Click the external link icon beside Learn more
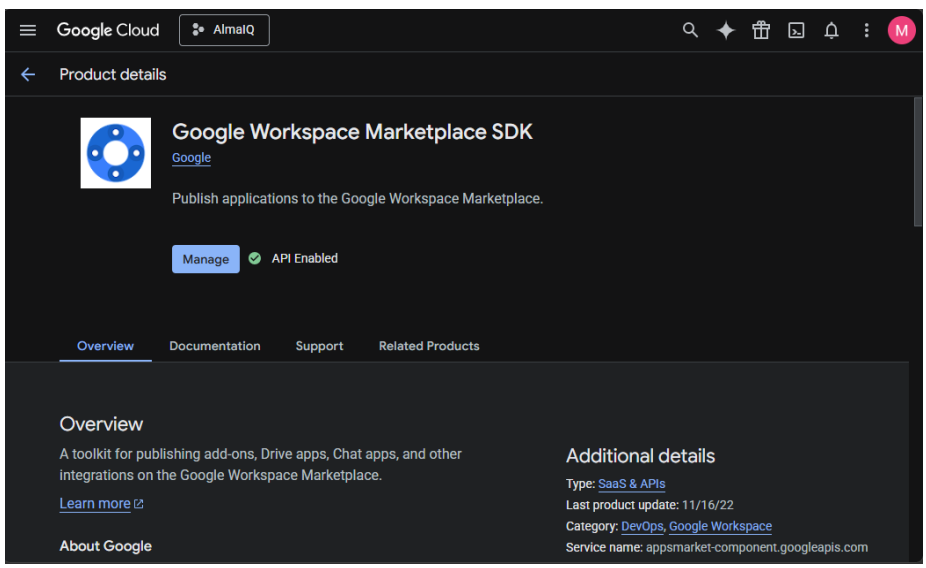This screenshot has height=568, width=926. click(139, 504)
